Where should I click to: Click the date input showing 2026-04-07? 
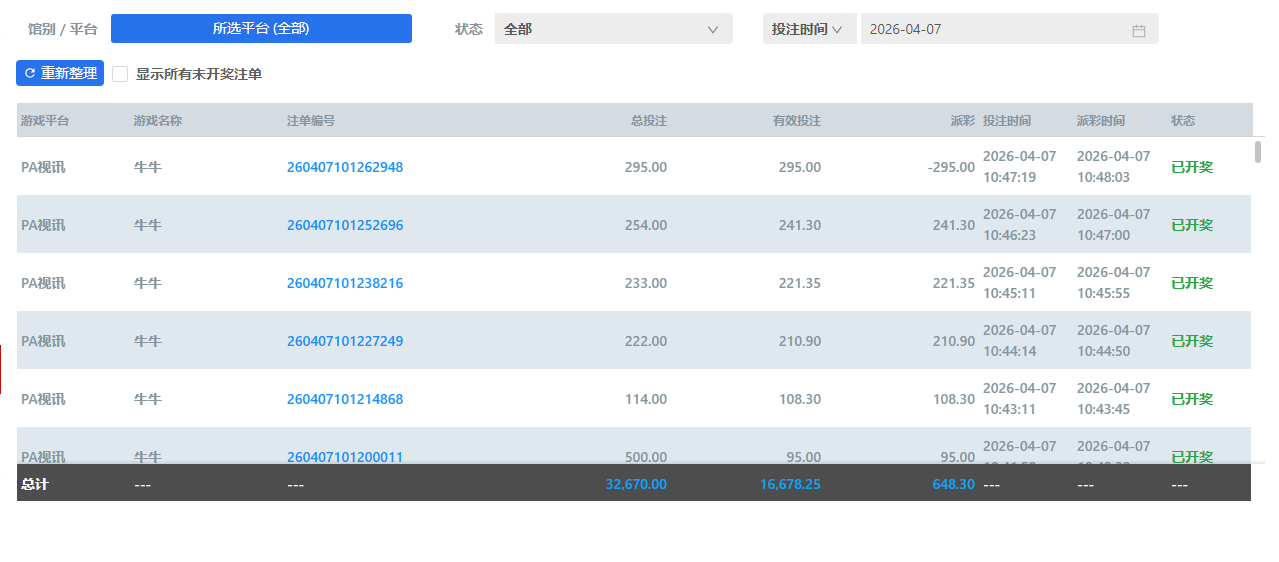990,29
